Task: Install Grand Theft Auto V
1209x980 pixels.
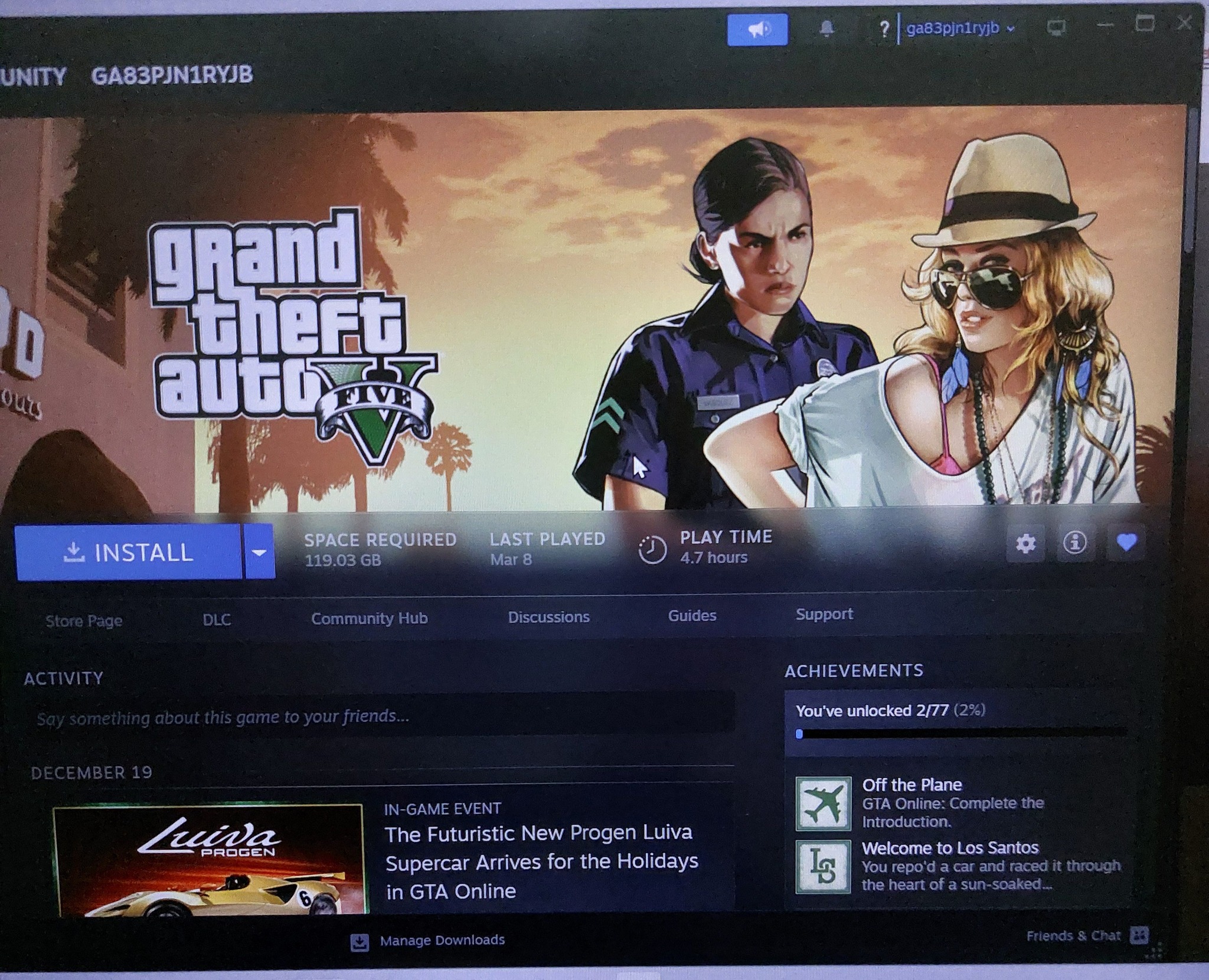Action: click(129, 552)
